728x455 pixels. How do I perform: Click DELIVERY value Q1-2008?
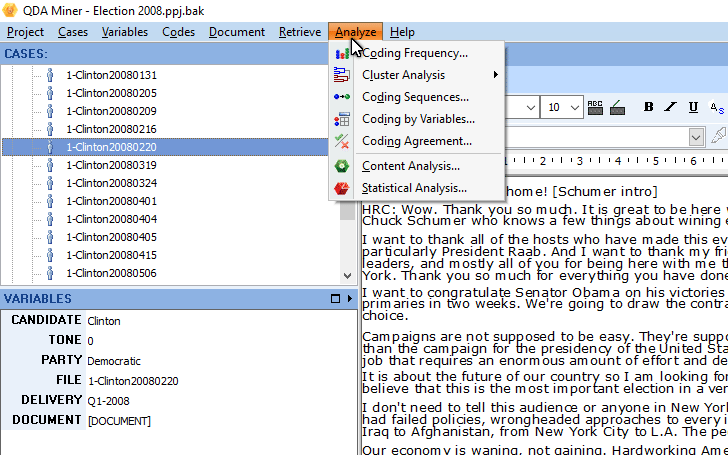pos(109,401)
